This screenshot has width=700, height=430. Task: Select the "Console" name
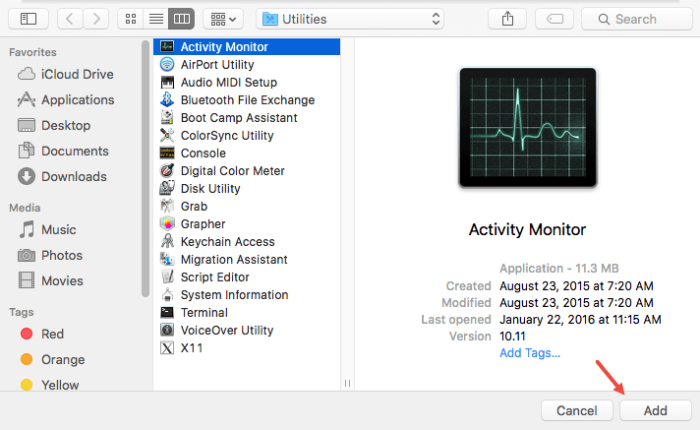[203, 153]
